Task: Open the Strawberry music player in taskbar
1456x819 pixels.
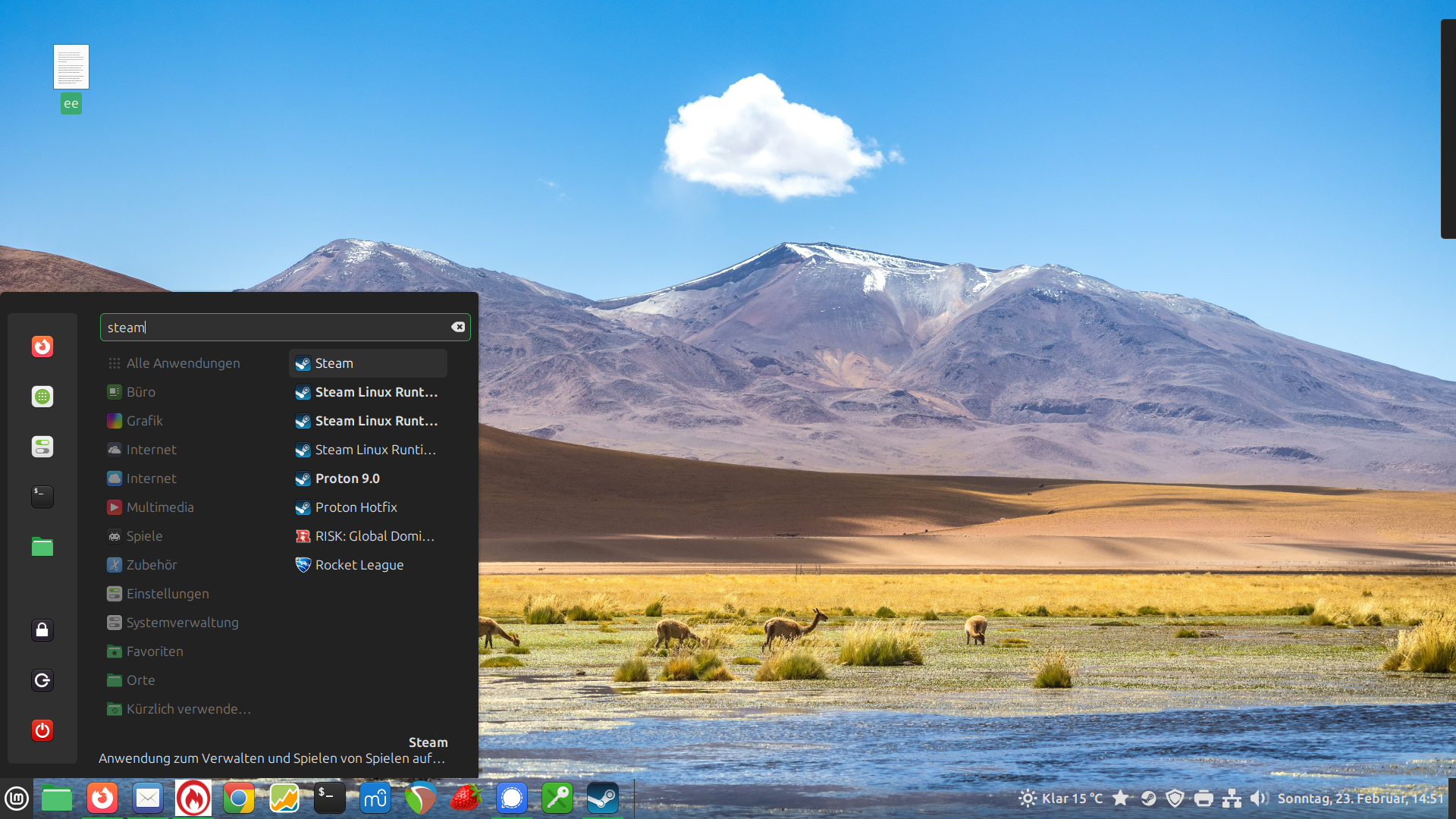Action: point(466,798)
